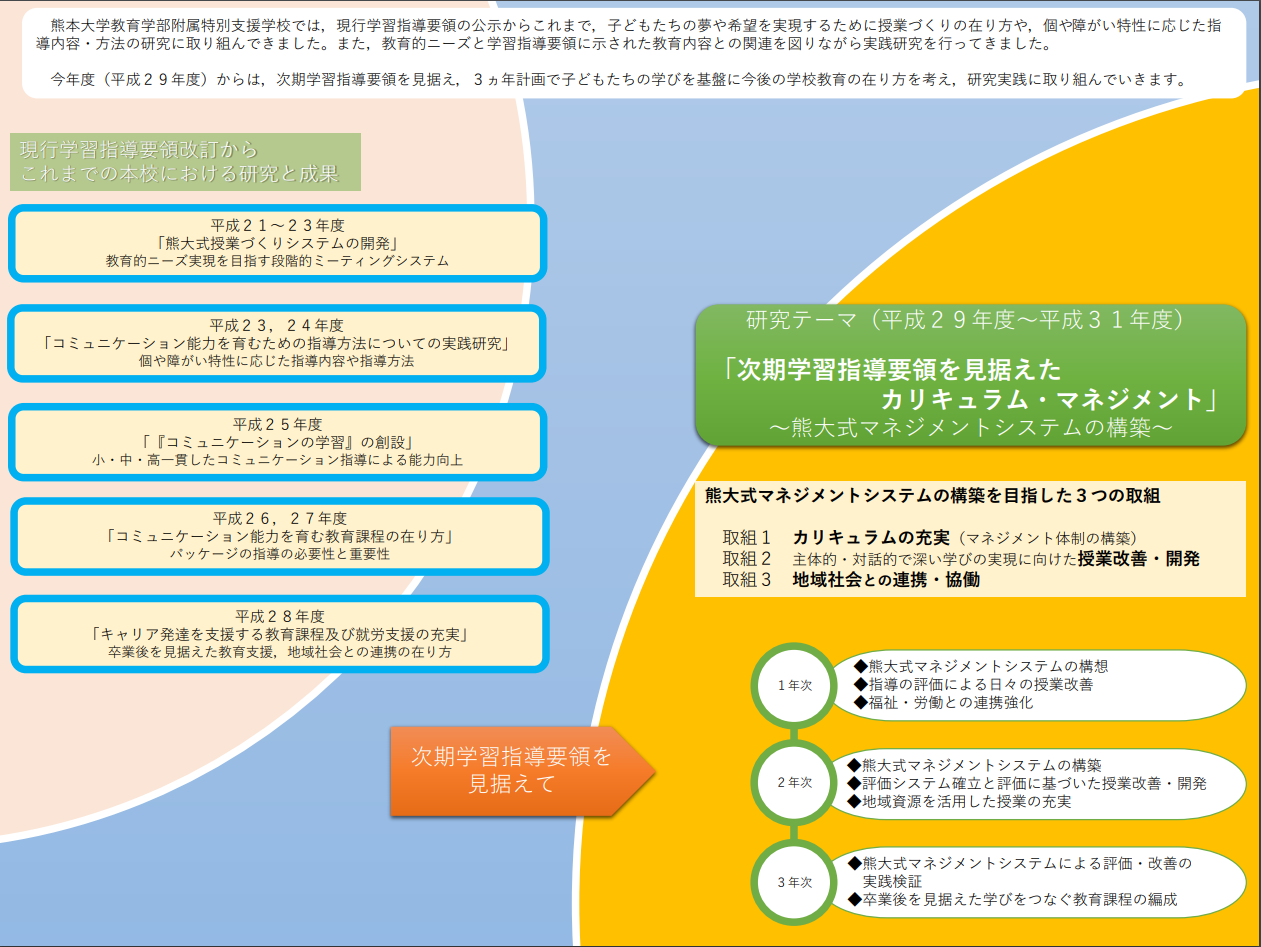The height and width of the screenshot is (947, 1261).
Task: Click the green 3年次 circle
Action: pyautogui.click(x=794, y=883)
